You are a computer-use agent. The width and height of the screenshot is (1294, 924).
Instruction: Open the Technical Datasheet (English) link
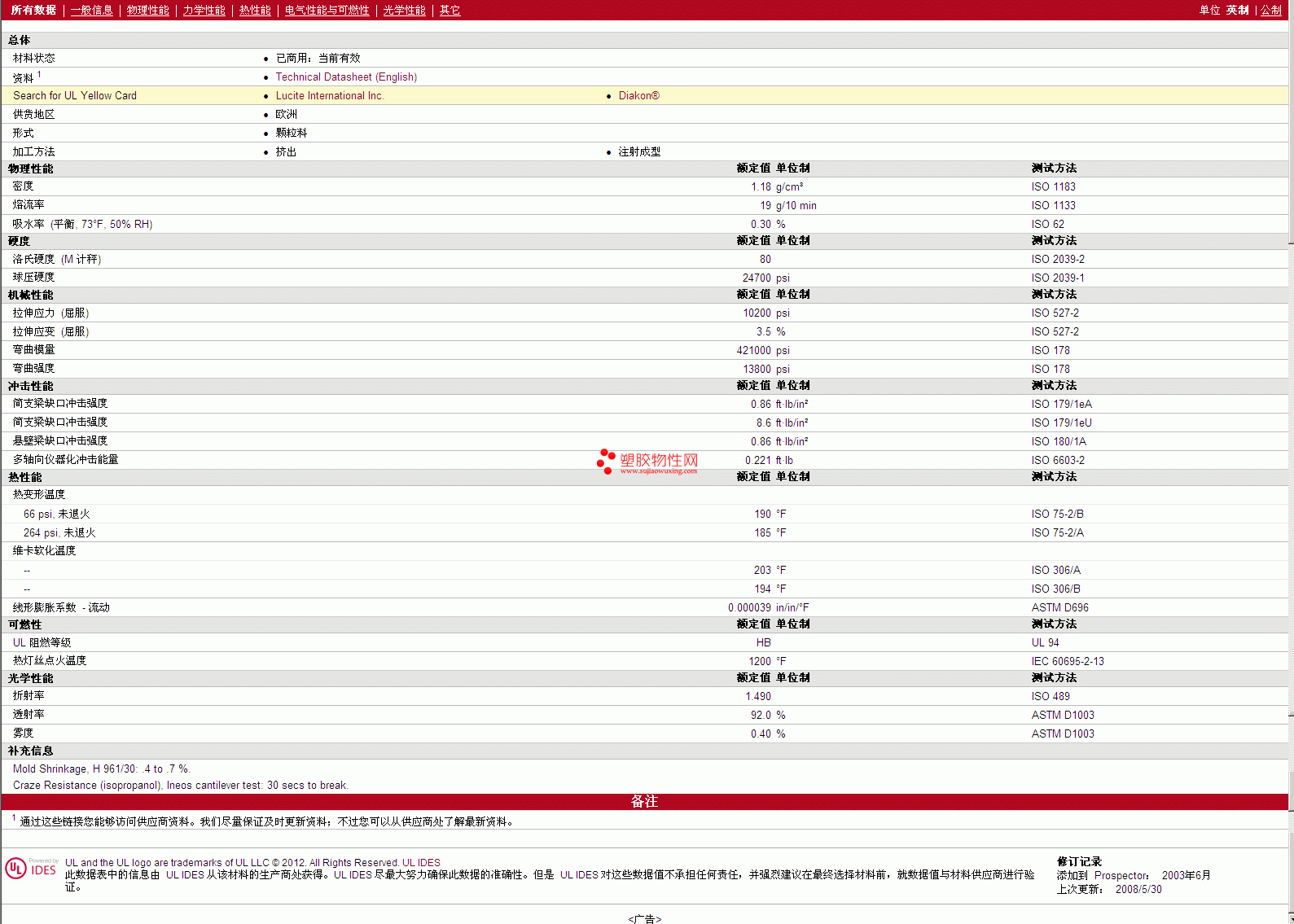point(346,77)
